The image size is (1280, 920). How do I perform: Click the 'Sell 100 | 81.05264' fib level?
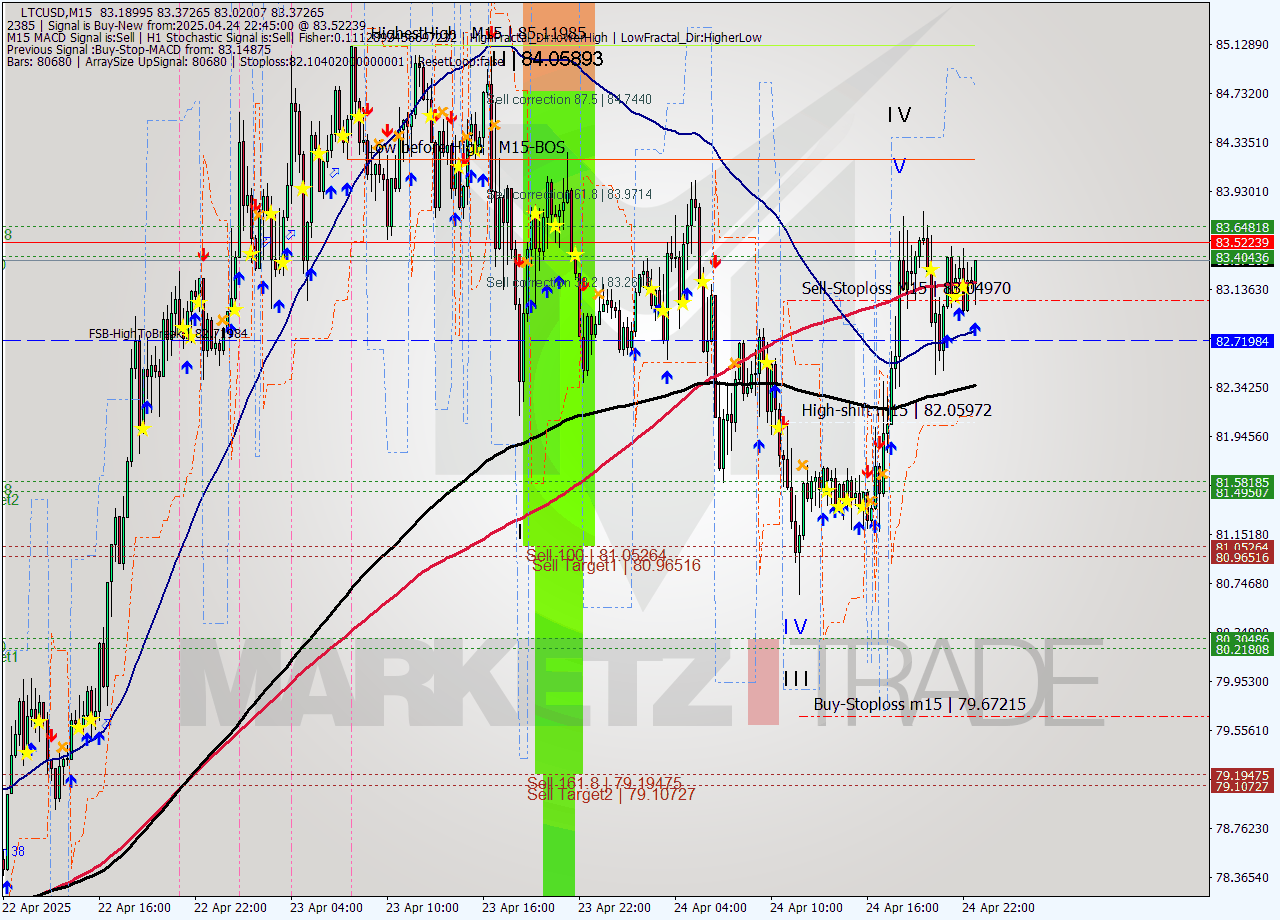tap(597, 553)
